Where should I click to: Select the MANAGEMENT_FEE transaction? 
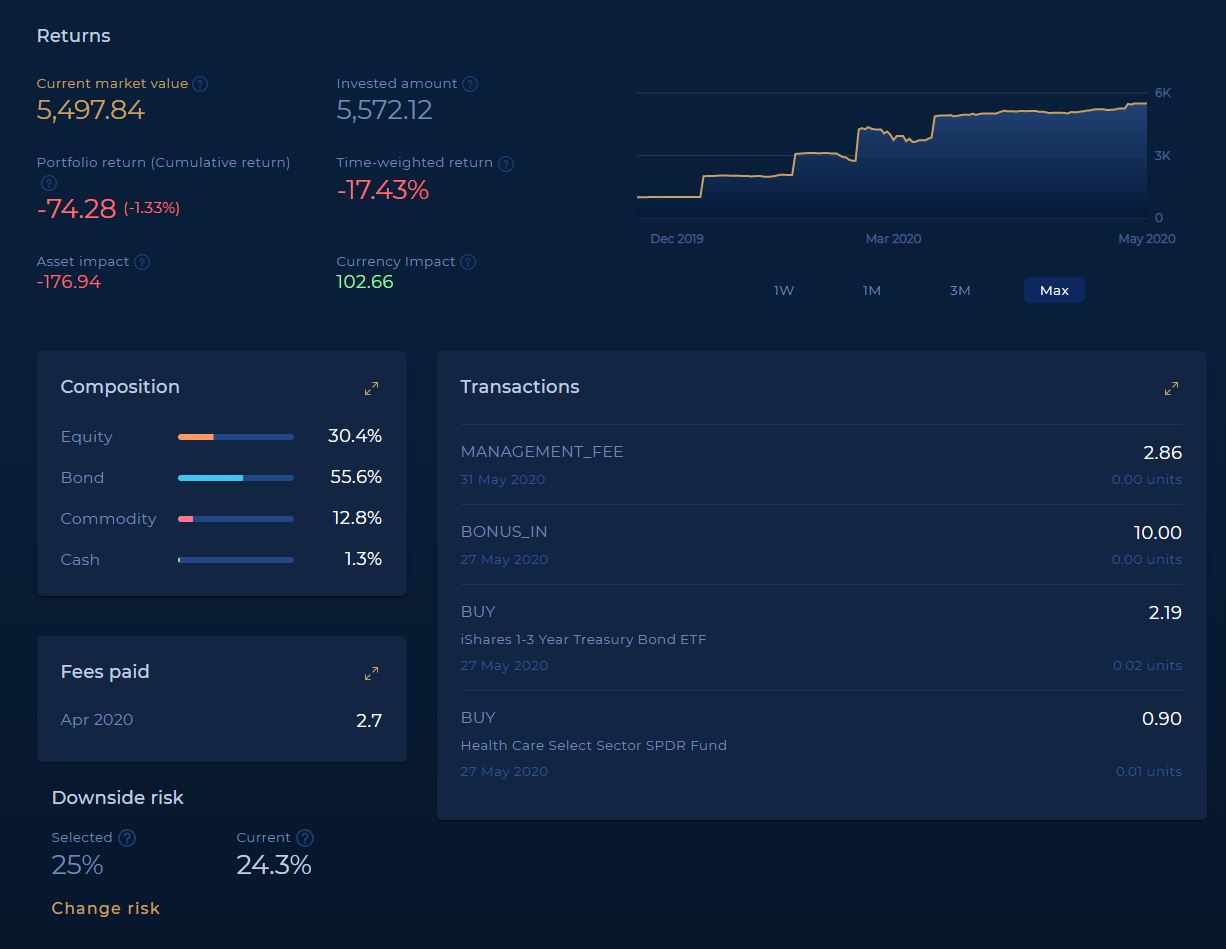pos(821,464)
